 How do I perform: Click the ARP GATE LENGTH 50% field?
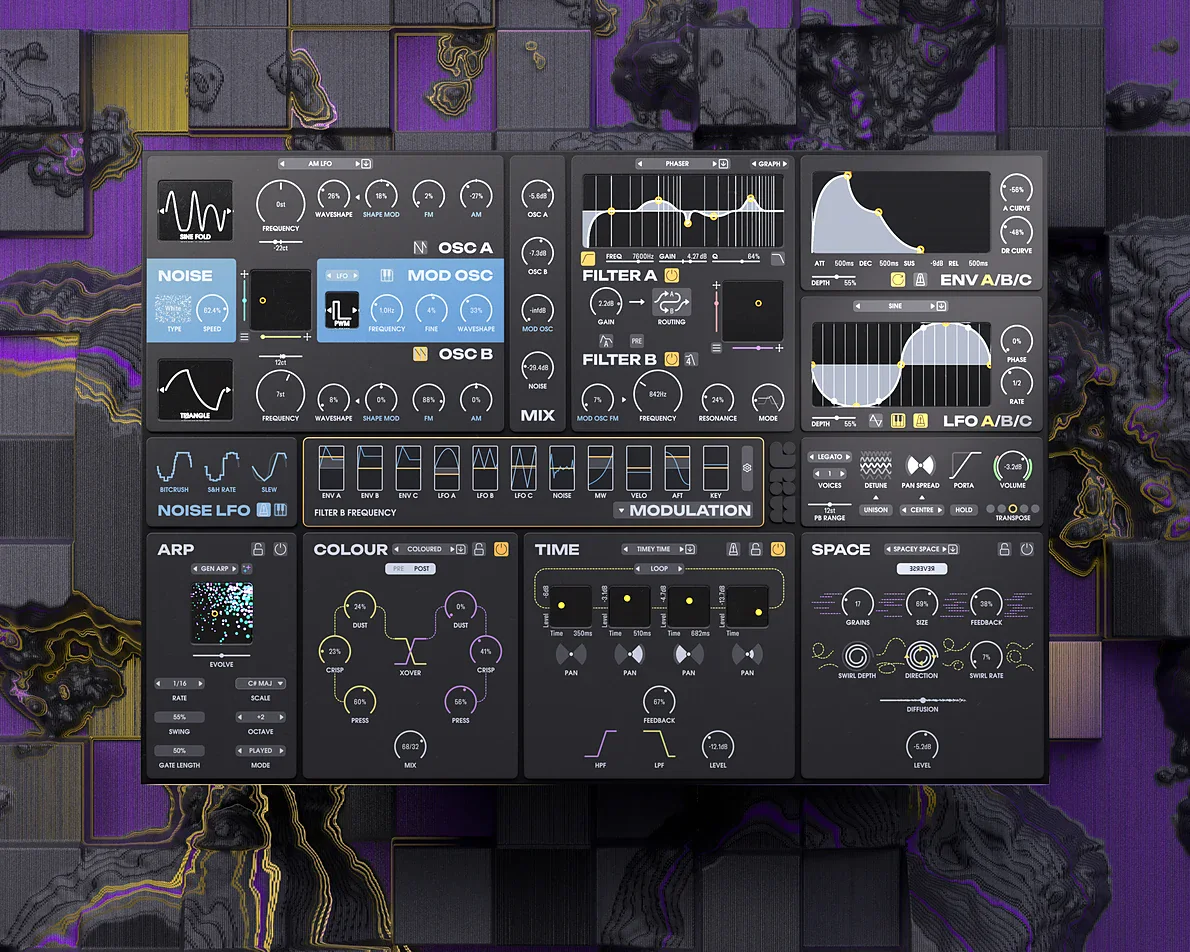(179, 750)
